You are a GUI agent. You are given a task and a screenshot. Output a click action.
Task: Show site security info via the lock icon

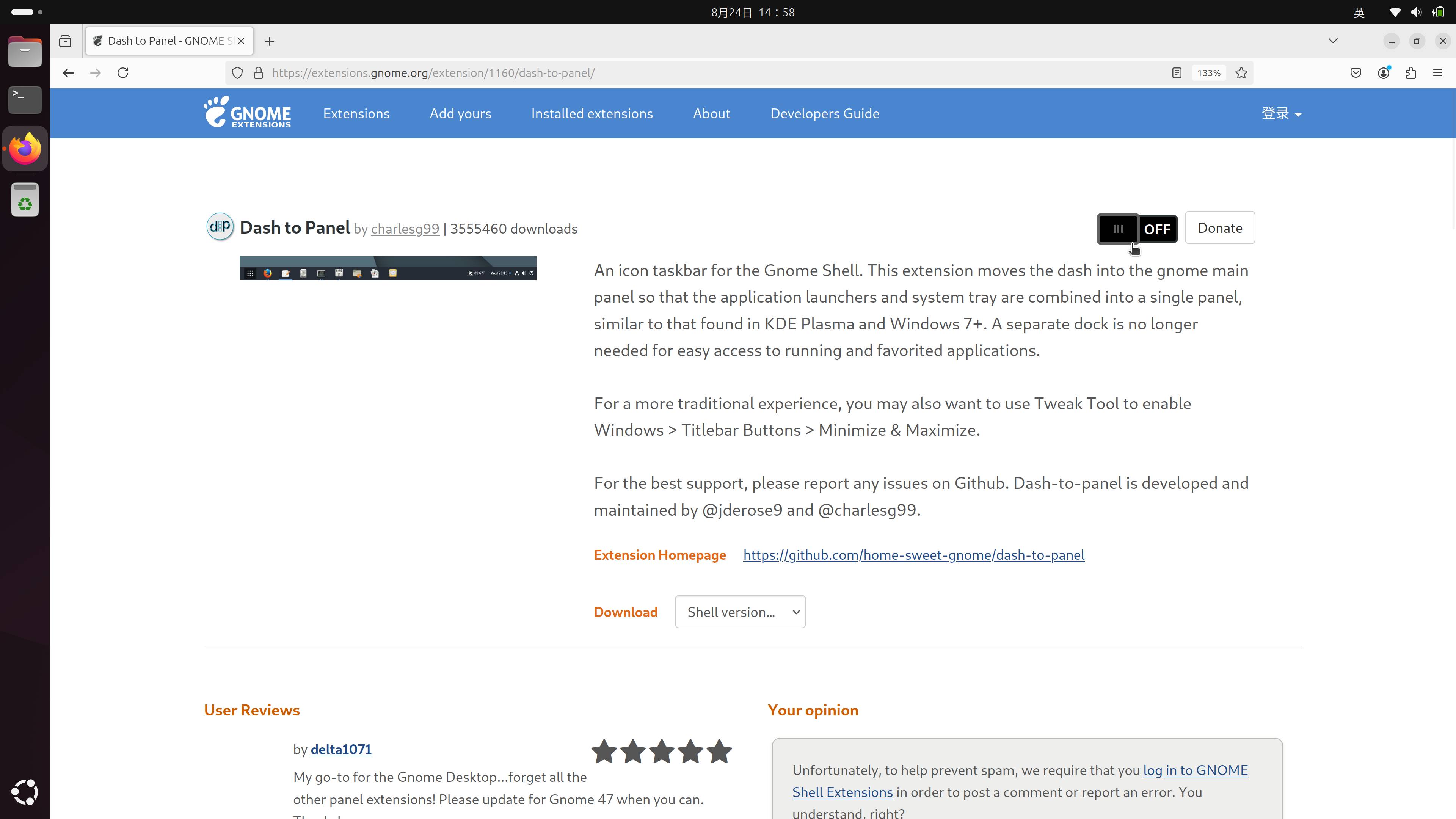tap(258, 73)
